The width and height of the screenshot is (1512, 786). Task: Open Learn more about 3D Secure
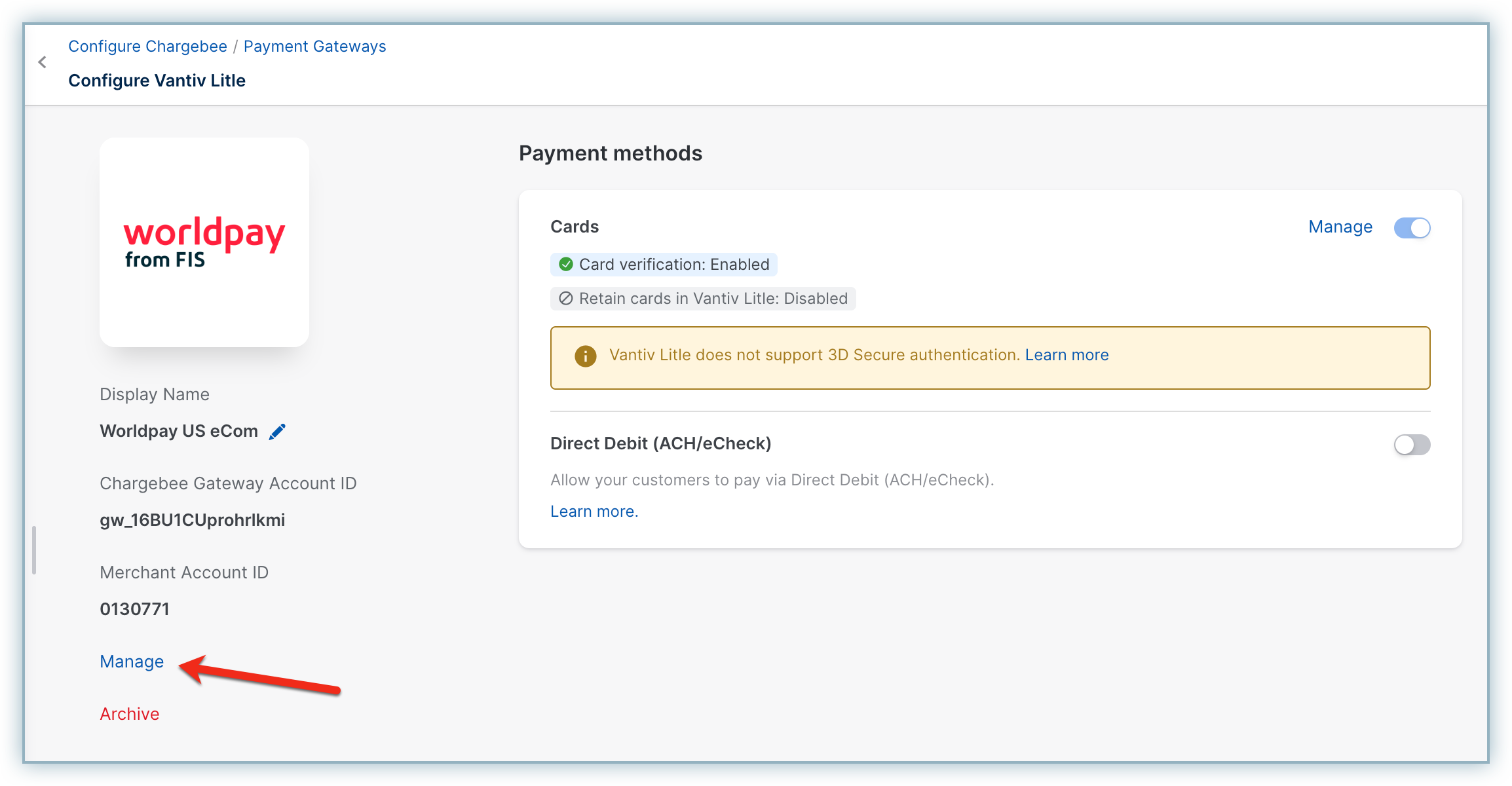pos(1067,355)
